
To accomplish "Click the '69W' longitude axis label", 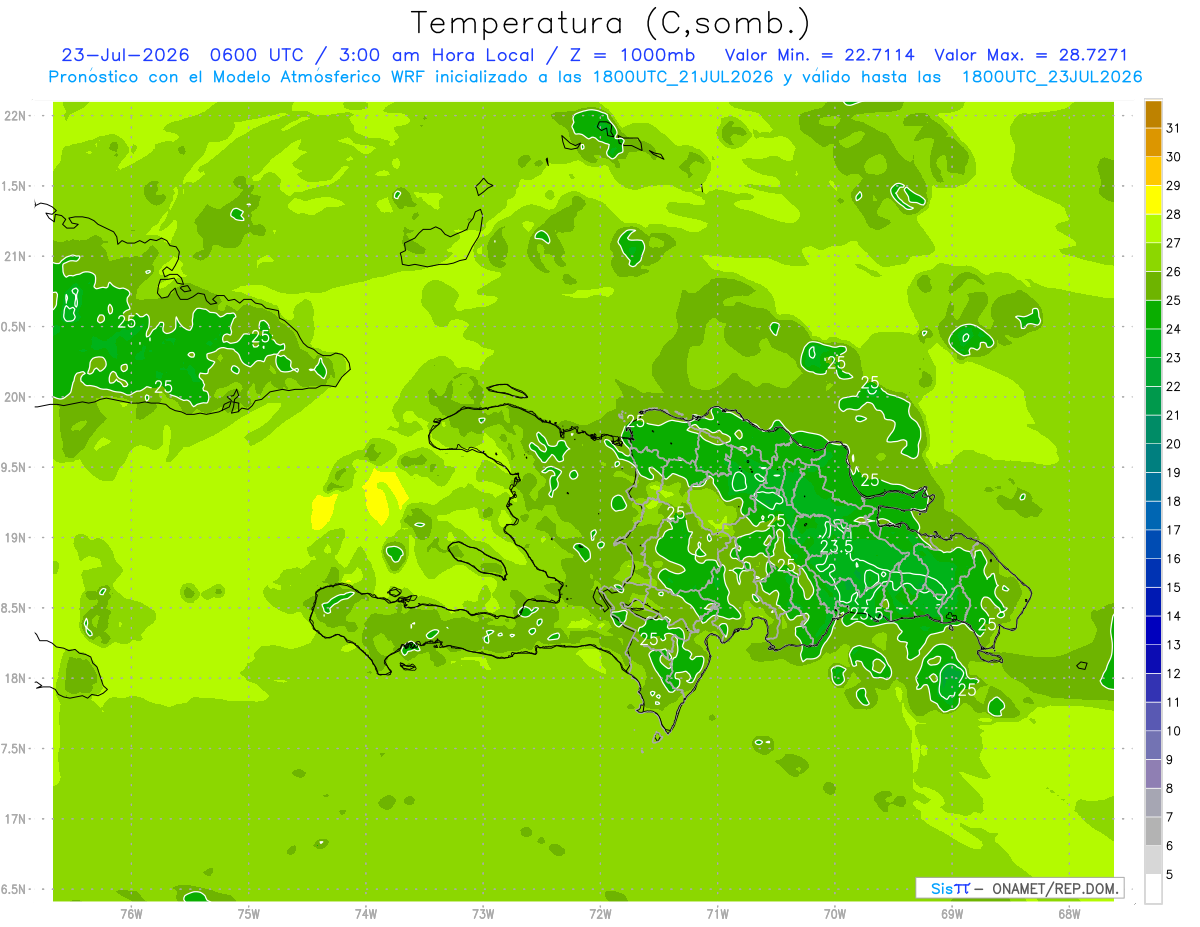I will (x=952, y=914).
